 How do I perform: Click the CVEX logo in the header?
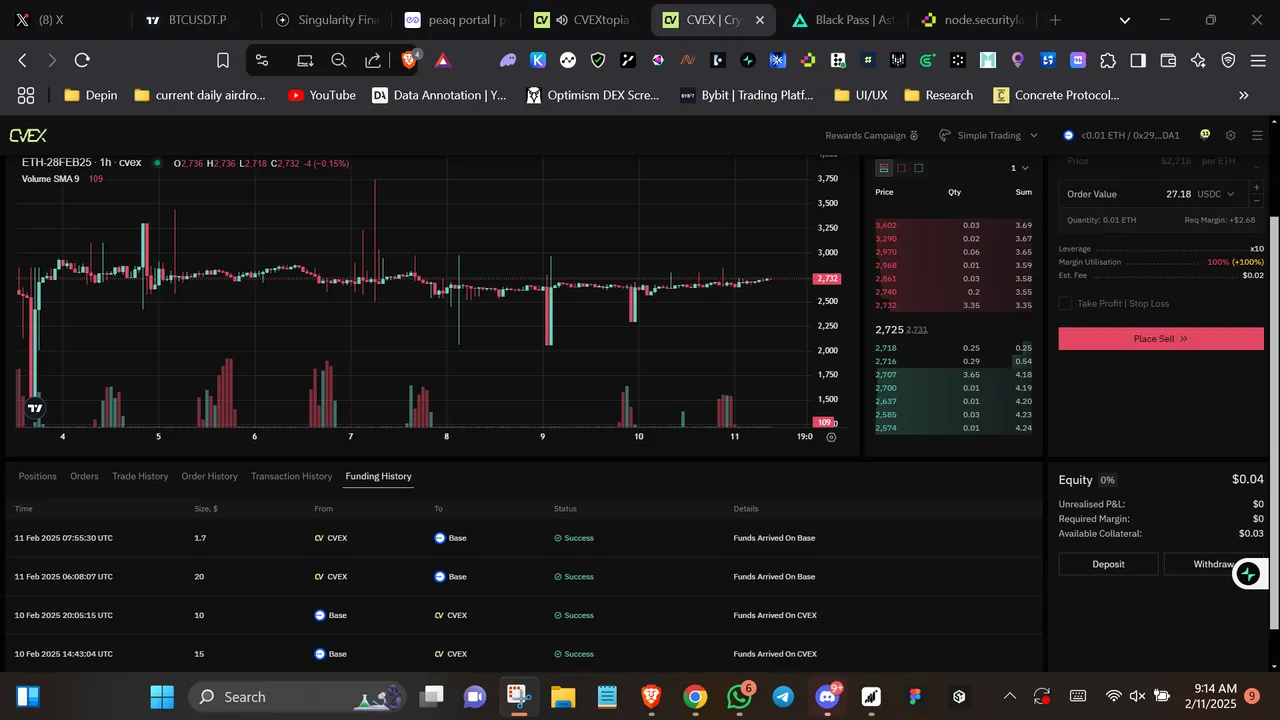coord(28,135)
